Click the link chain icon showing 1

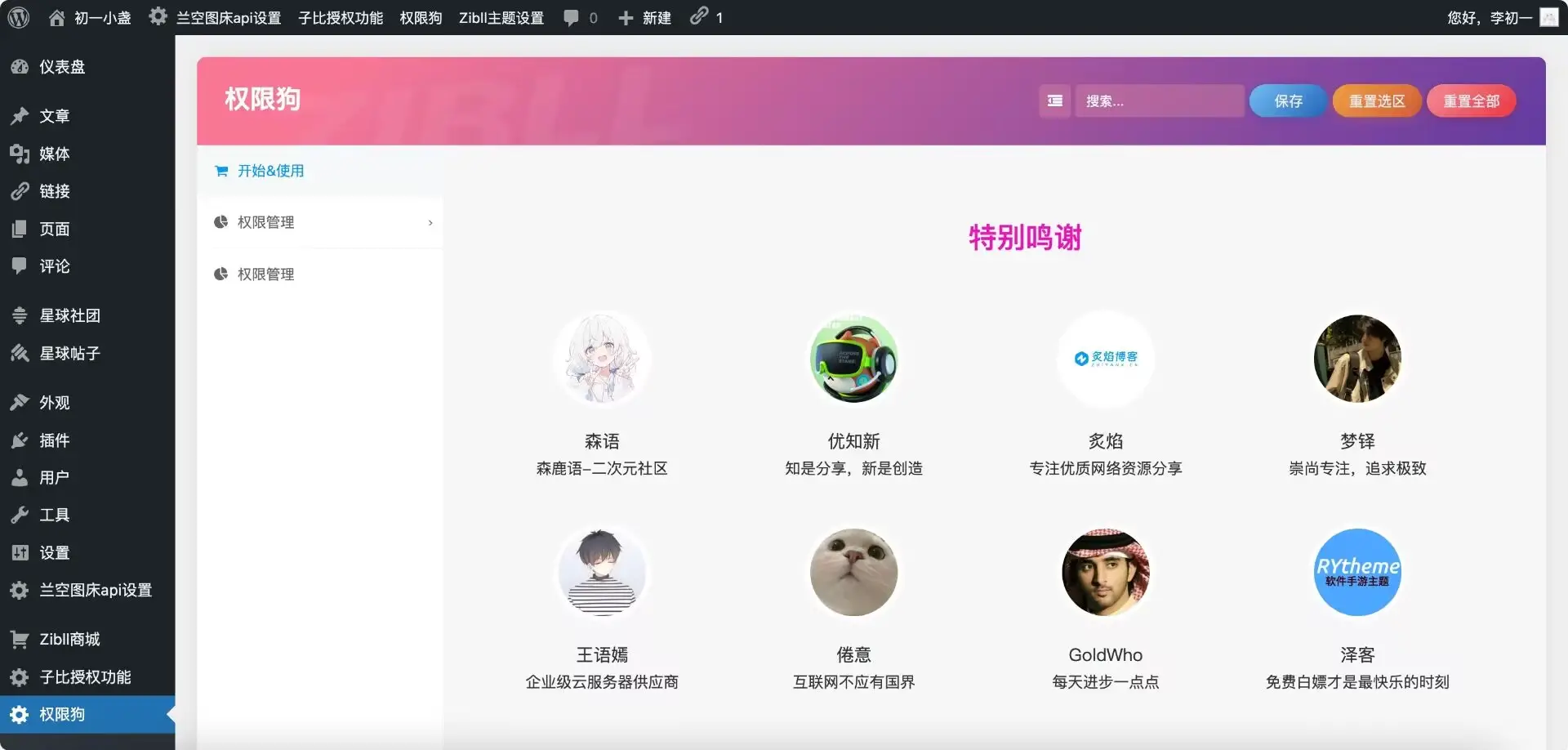[698, 17]
